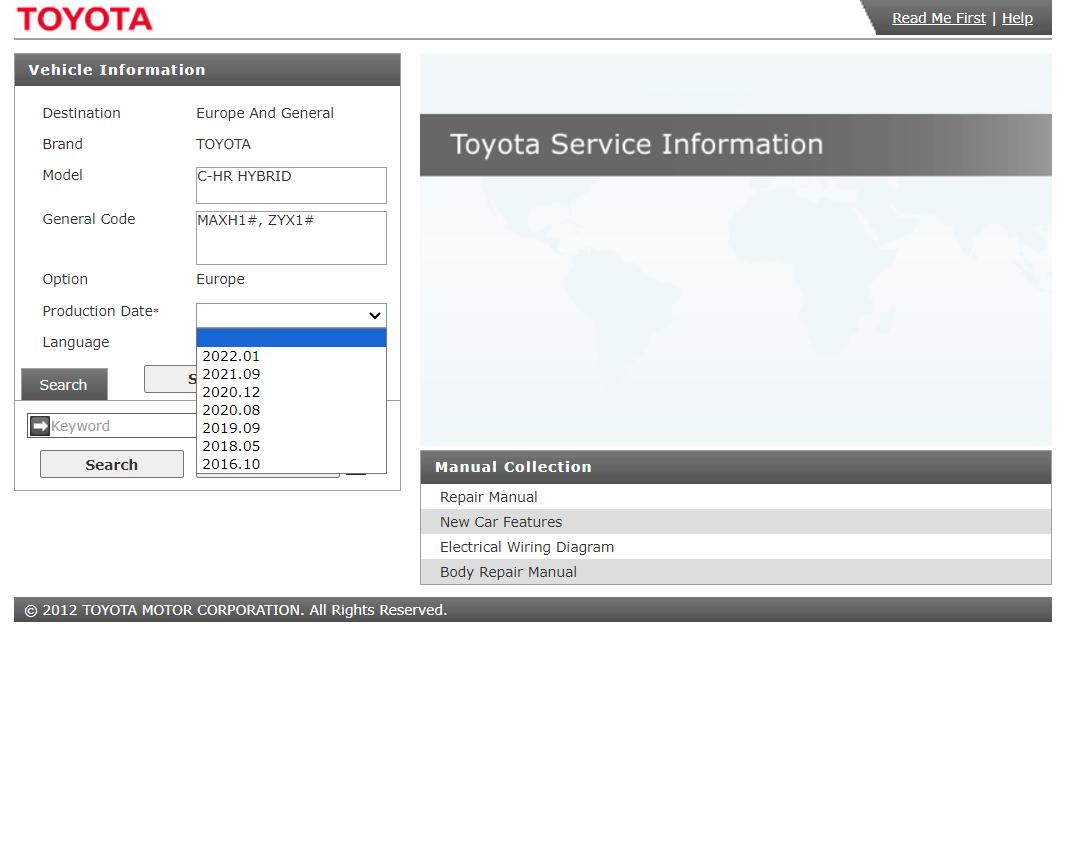Click the Brand value TOYOTA
Viewport: 1066px width, 864px height.
point(223,144)
